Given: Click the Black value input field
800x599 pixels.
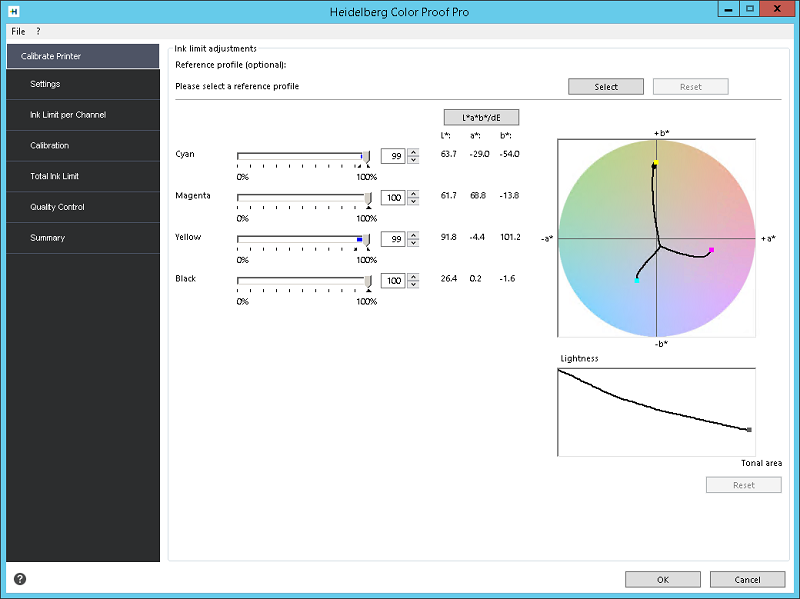Looking at the screenshot, I should click(x=393, y=281).
